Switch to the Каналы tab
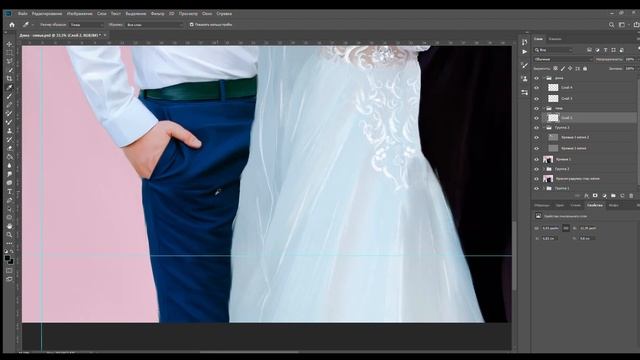Viewport: 640px width, 360px height. (x=555, y=39)
